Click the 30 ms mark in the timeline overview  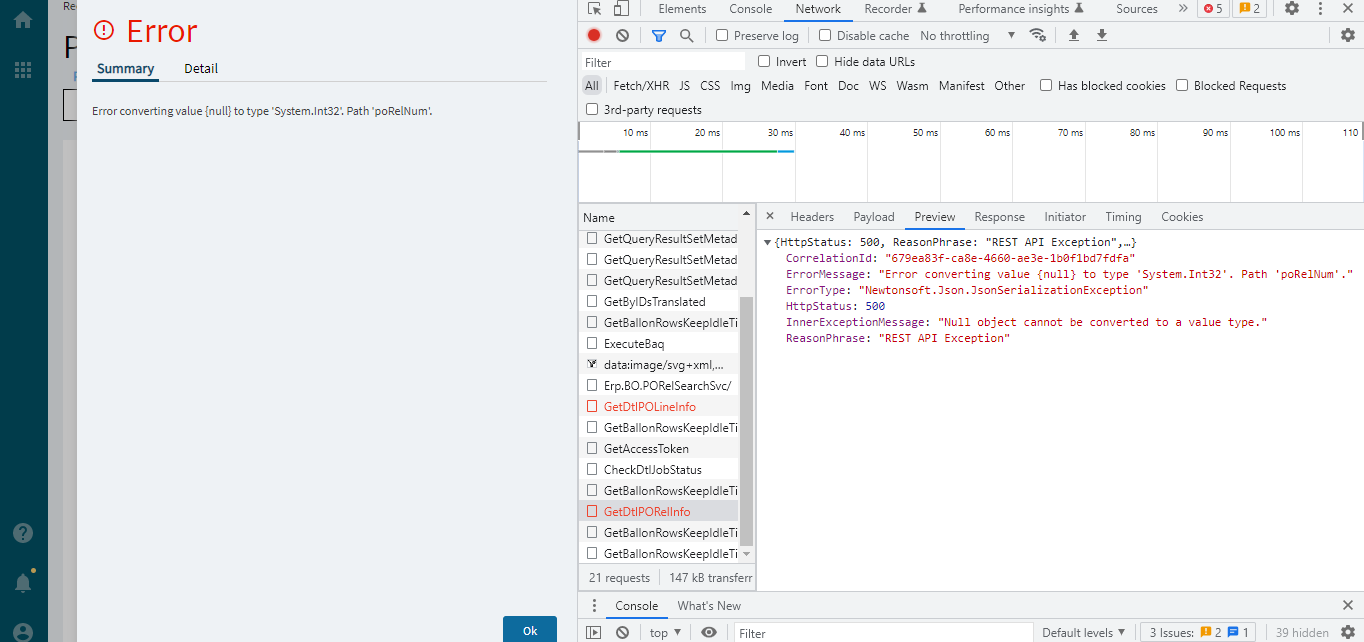tap(780, 133)
